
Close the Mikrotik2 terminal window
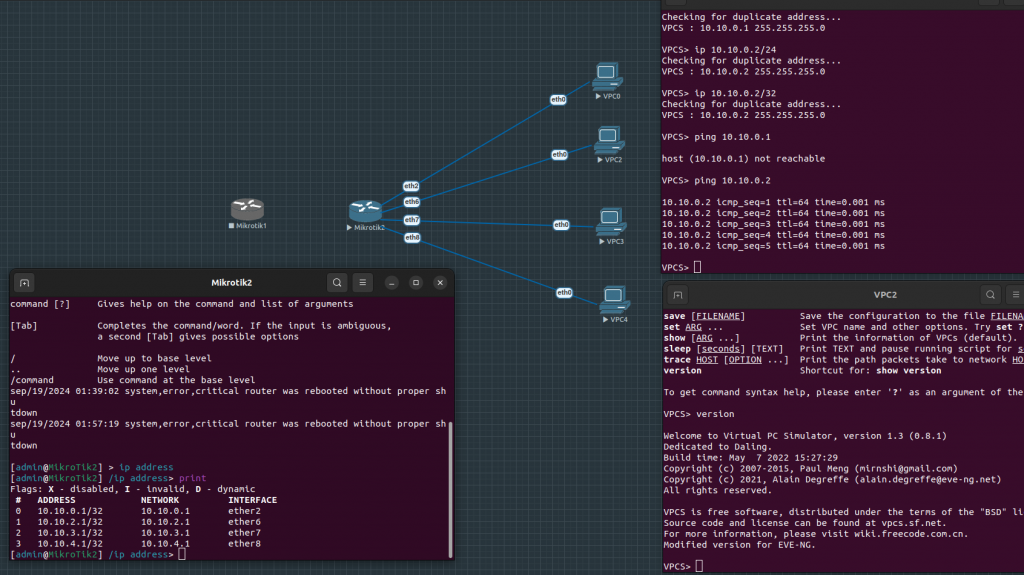[x=440, y=283]
